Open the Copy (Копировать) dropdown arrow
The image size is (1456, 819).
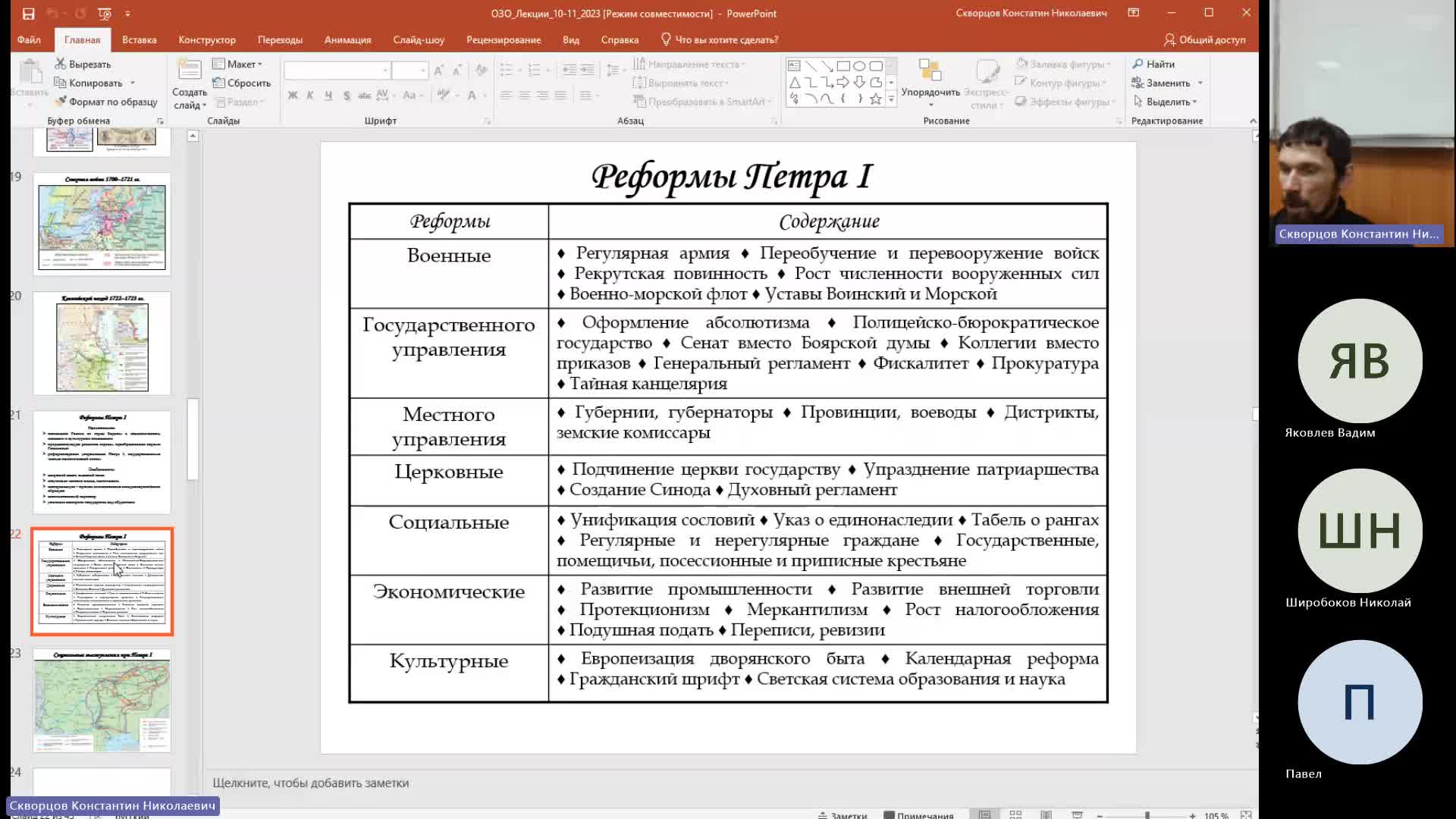[133, 83]
